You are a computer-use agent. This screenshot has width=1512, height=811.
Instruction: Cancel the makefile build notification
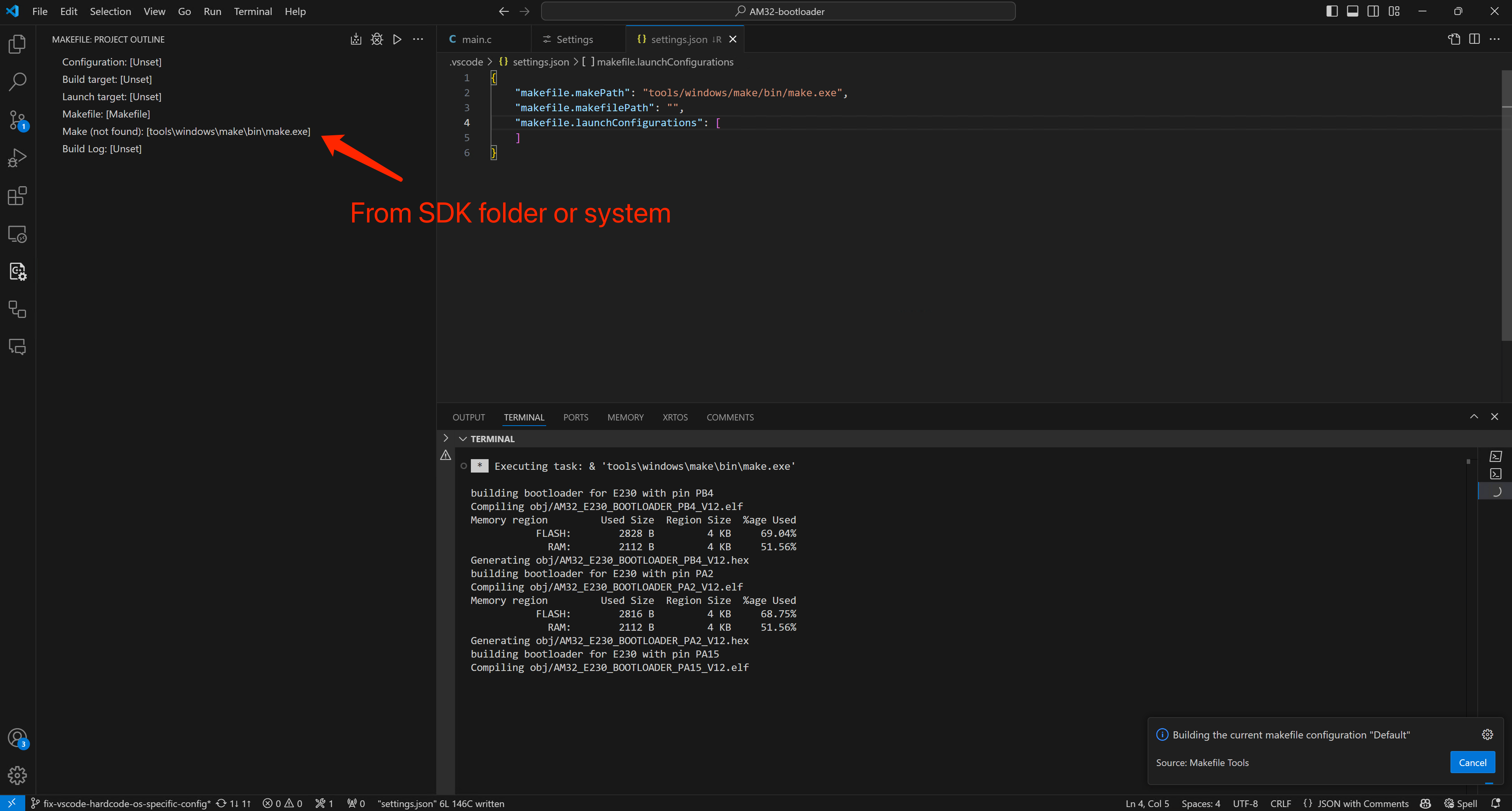click(x=1472, y=762)
